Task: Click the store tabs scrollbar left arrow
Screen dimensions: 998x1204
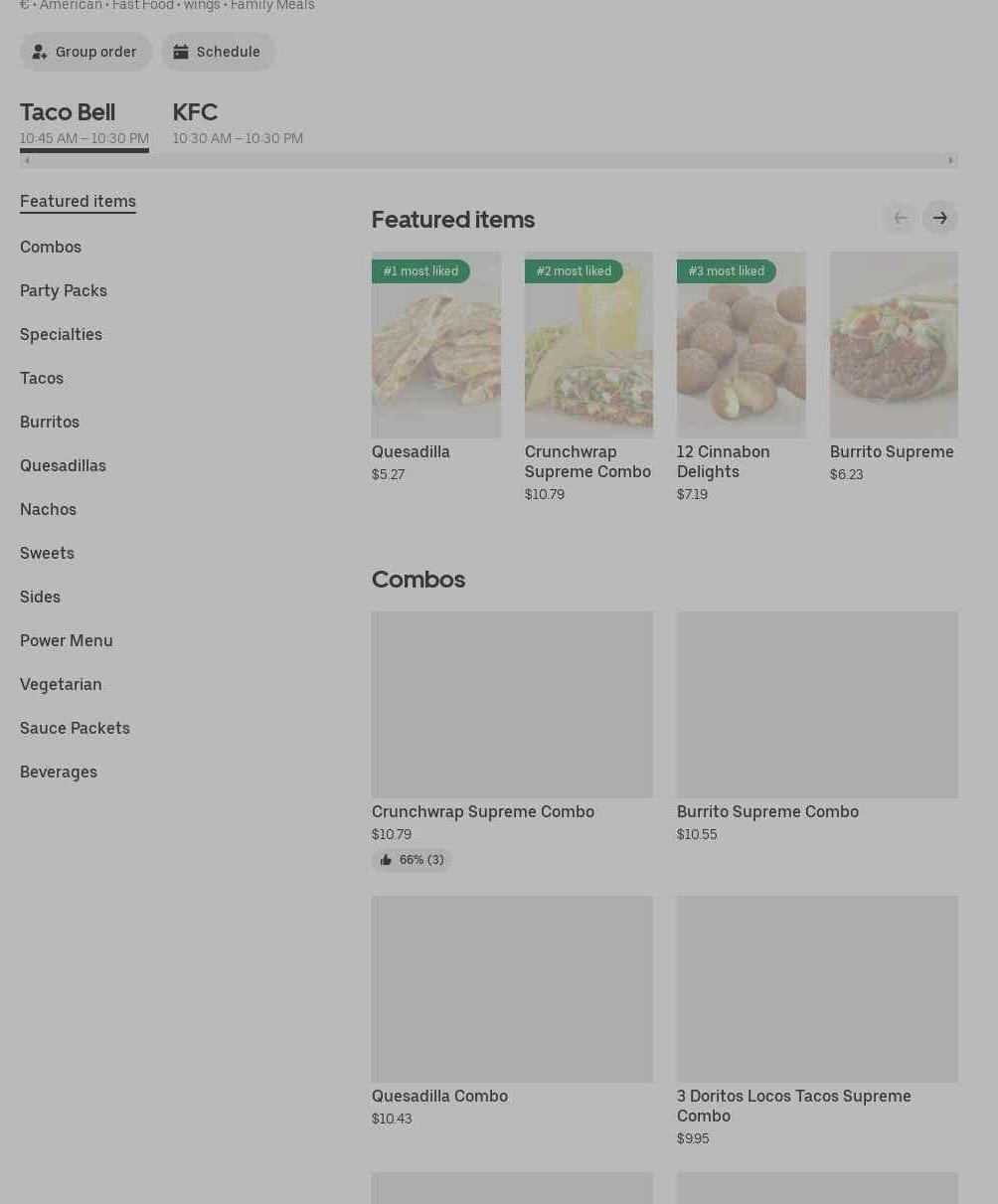Action: click(27, 160)
